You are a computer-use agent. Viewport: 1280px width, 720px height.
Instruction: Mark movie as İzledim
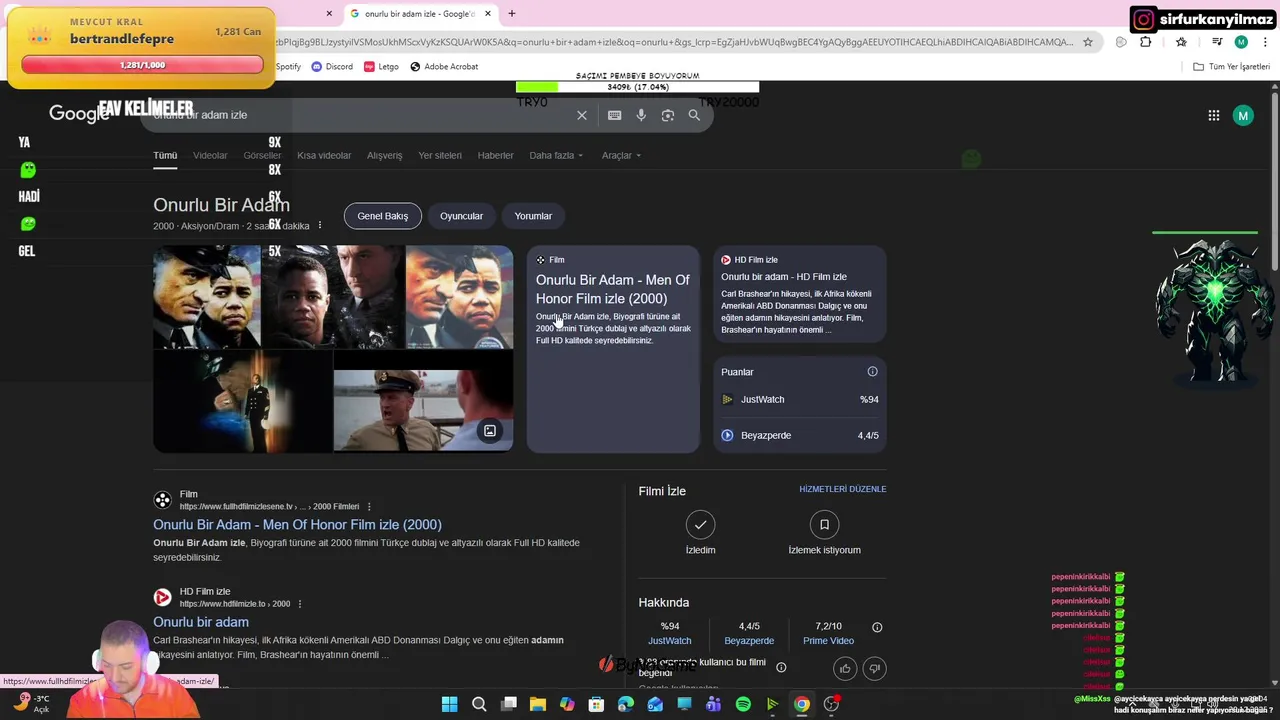tap(700, 524)
